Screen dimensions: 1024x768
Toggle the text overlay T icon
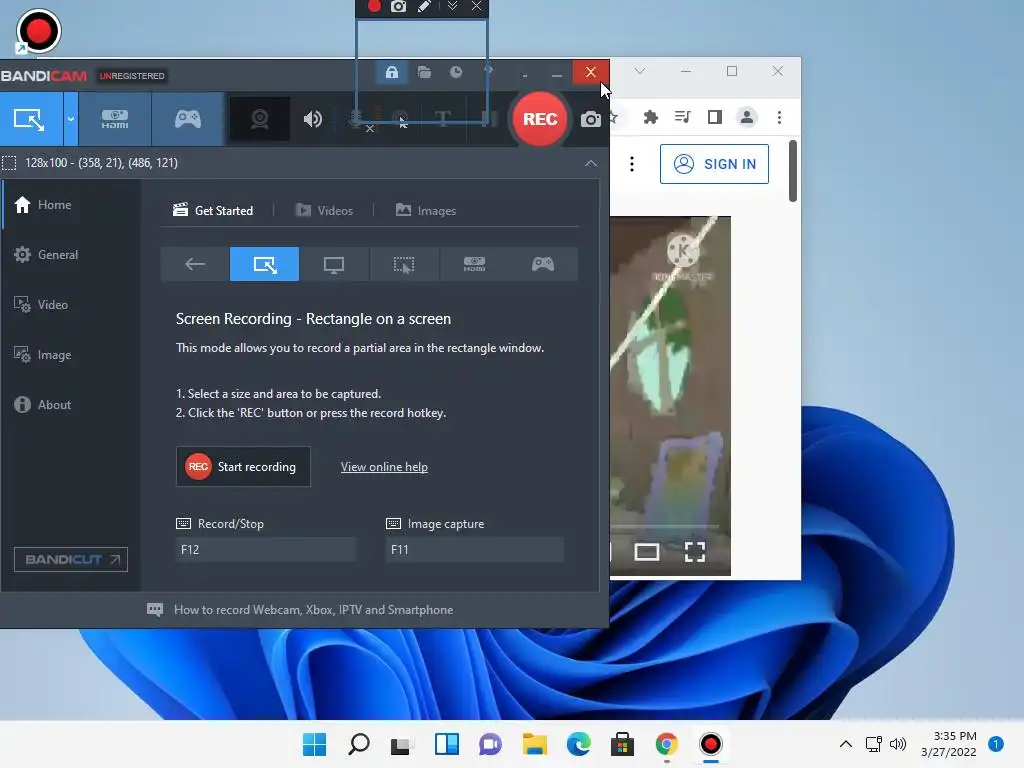tap(443, 119)
